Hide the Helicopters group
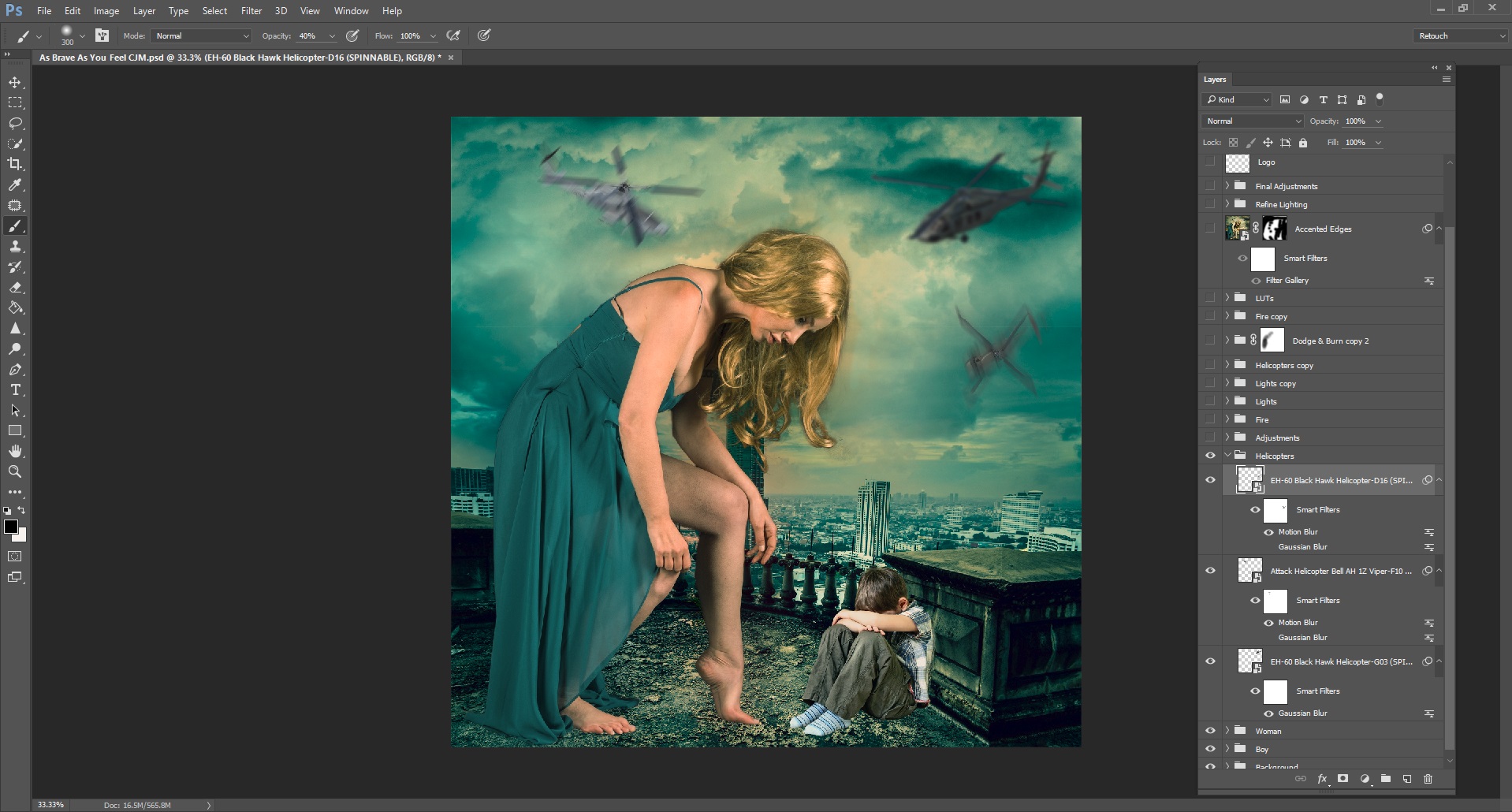Screen dimensions: 1512x812 [x=1210, y=456]
